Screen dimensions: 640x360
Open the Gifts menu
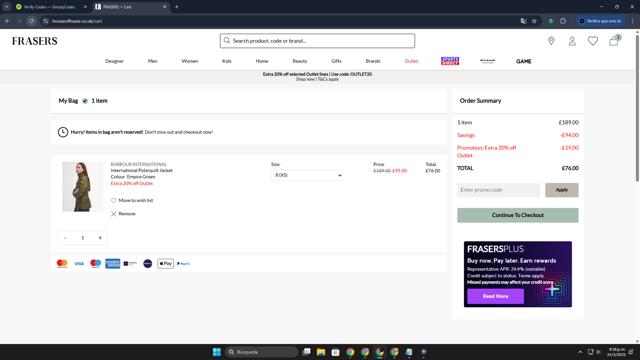point(336,61)
